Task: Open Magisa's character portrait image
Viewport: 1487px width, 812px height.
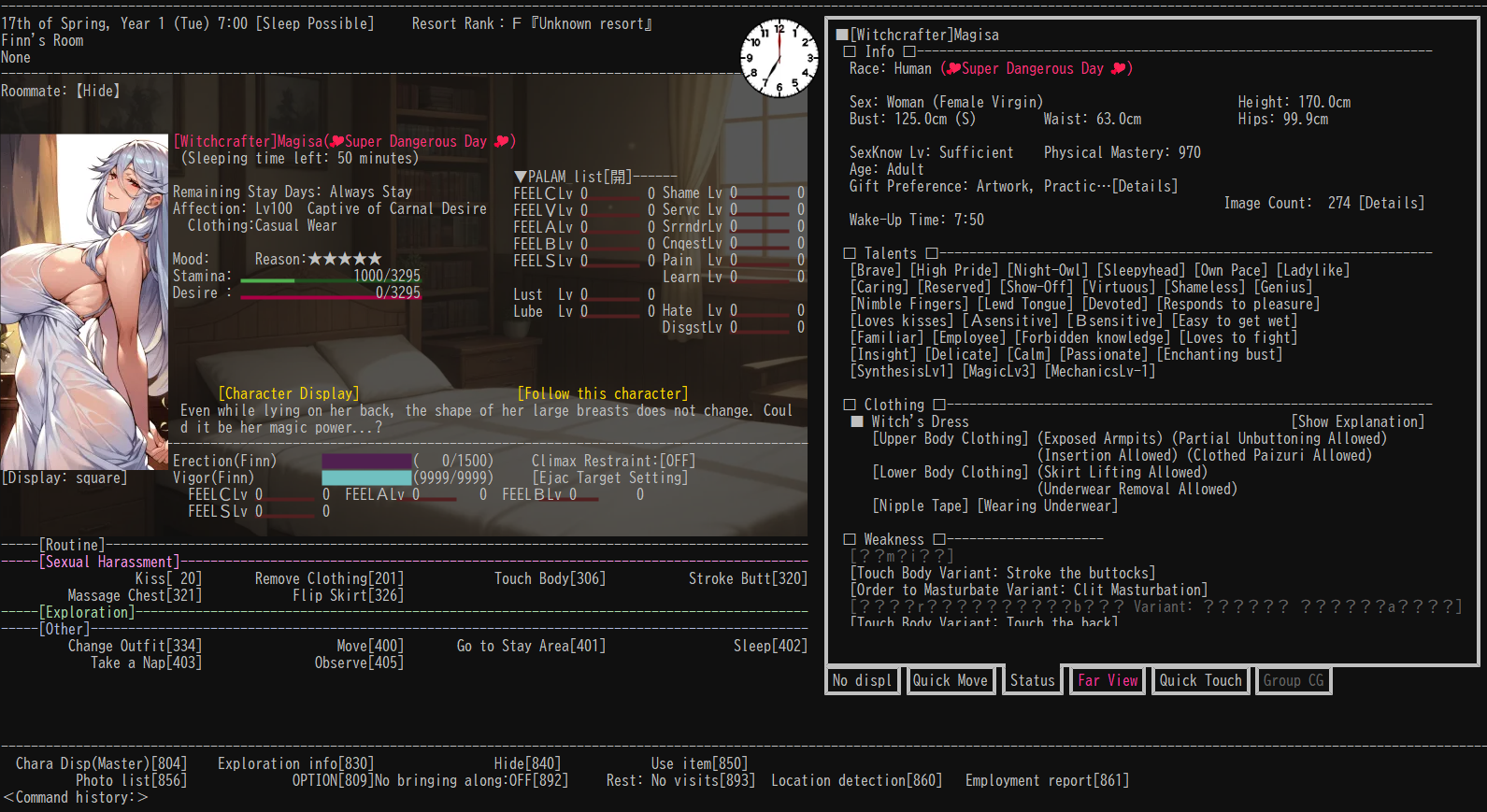Action: (84, 302)
